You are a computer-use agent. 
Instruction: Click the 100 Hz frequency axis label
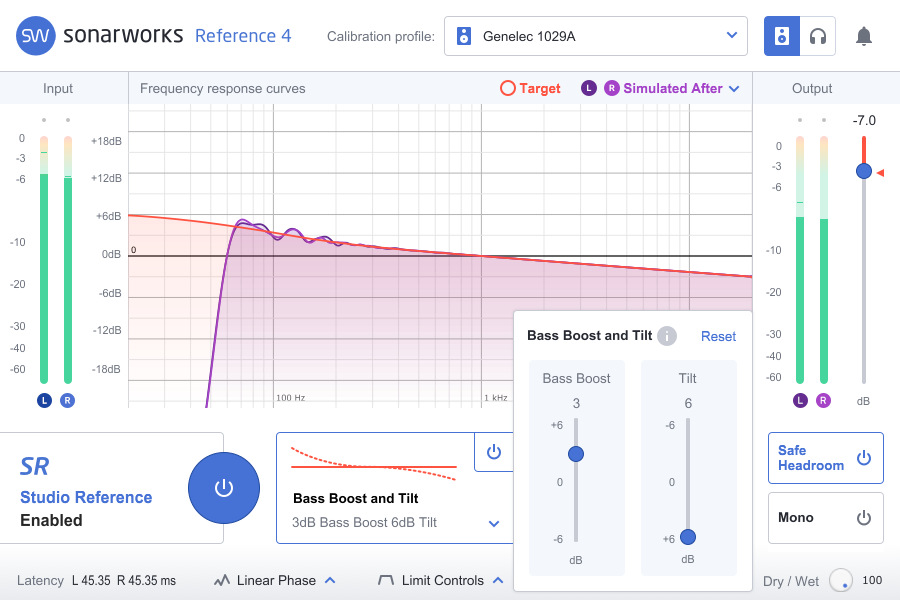(x=290, y=397)
